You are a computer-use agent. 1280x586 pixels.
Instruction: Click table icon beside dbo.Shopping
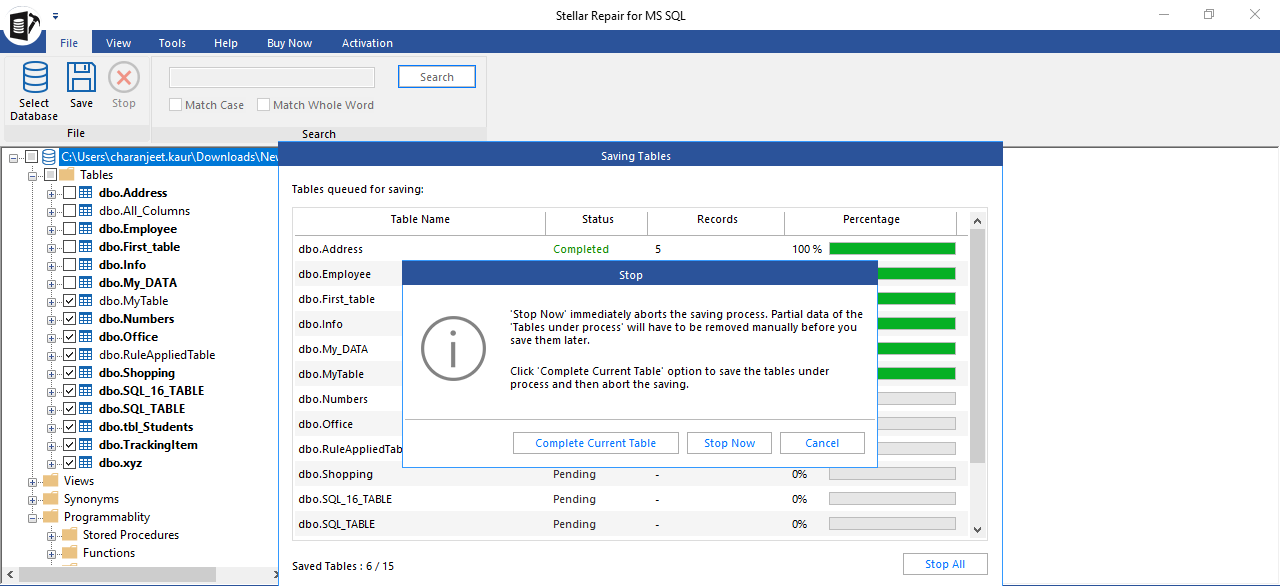pos(86,373)
